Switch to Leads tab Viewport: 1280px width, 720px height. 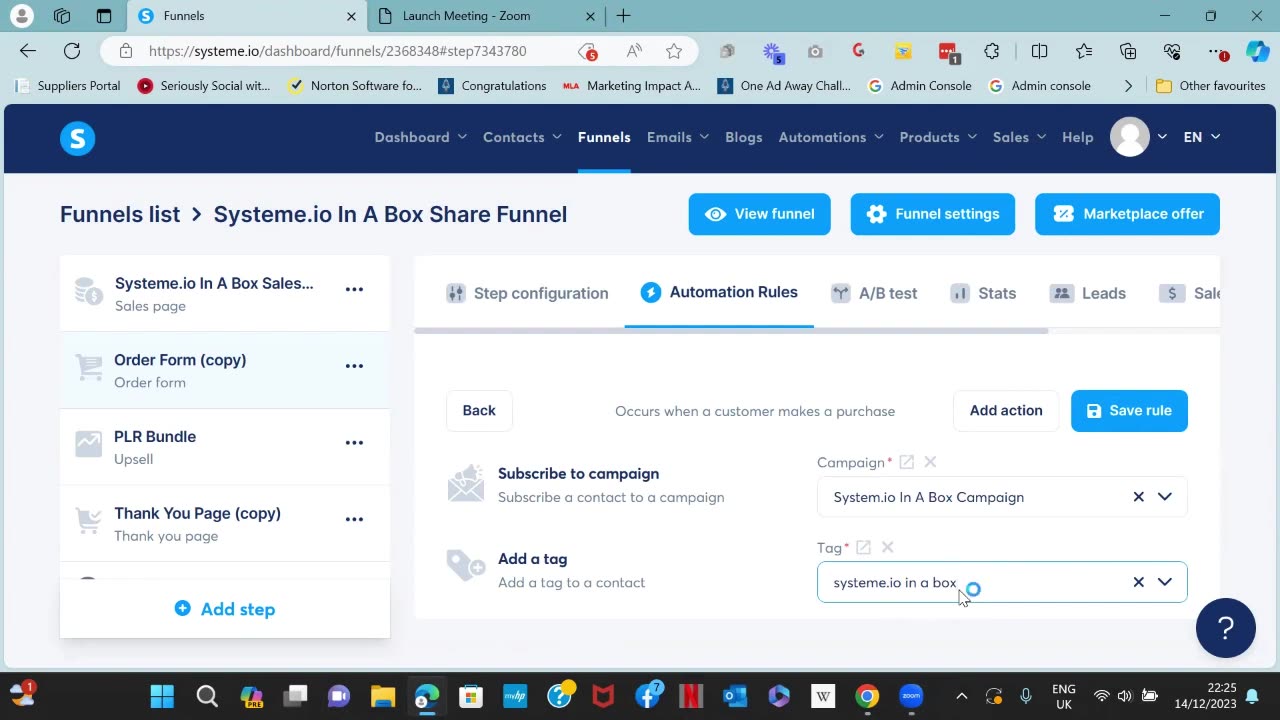[x=1088, y=293]
